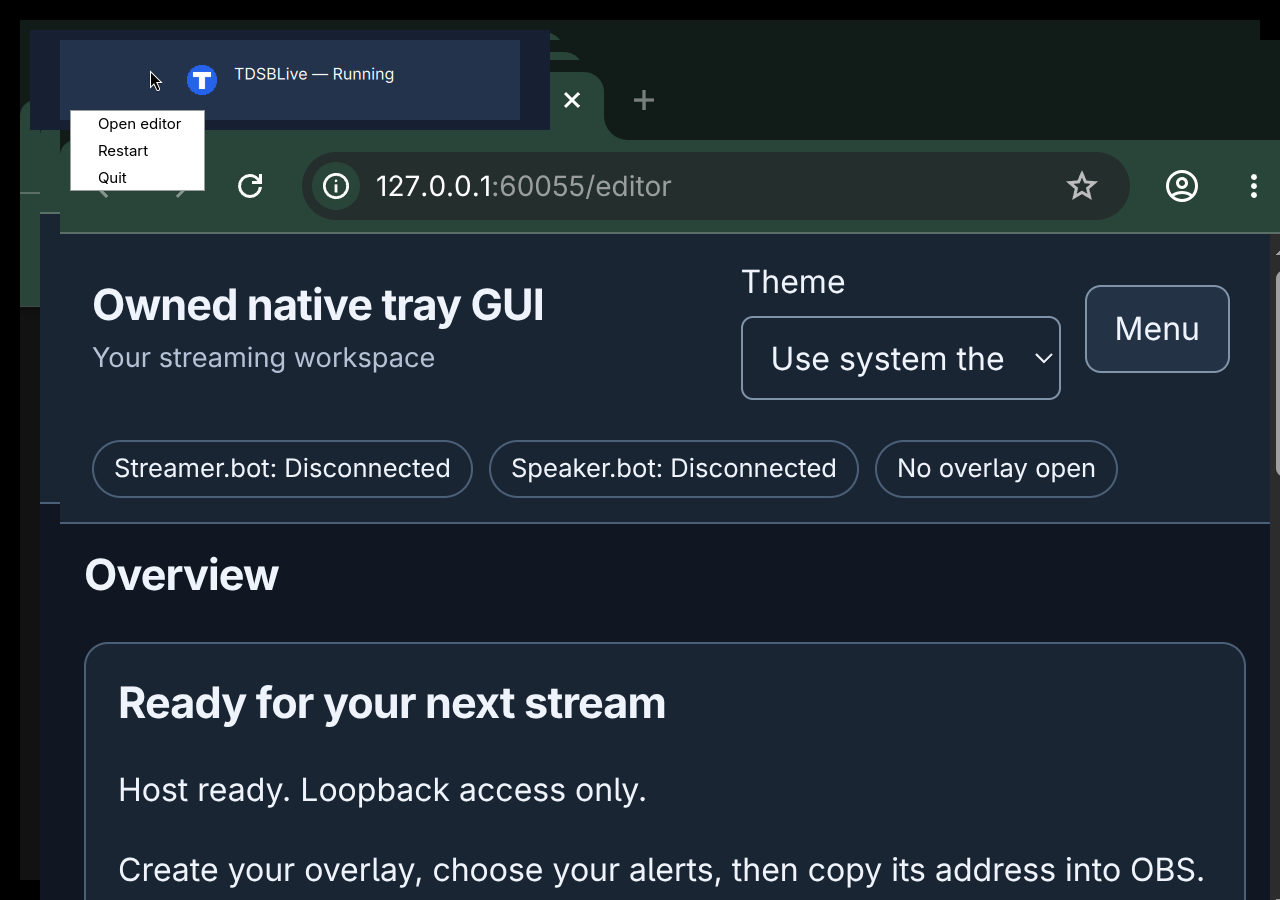1280x900 pixels.
Task: View site information for 127.0.0.1
Action: point(336,186)
